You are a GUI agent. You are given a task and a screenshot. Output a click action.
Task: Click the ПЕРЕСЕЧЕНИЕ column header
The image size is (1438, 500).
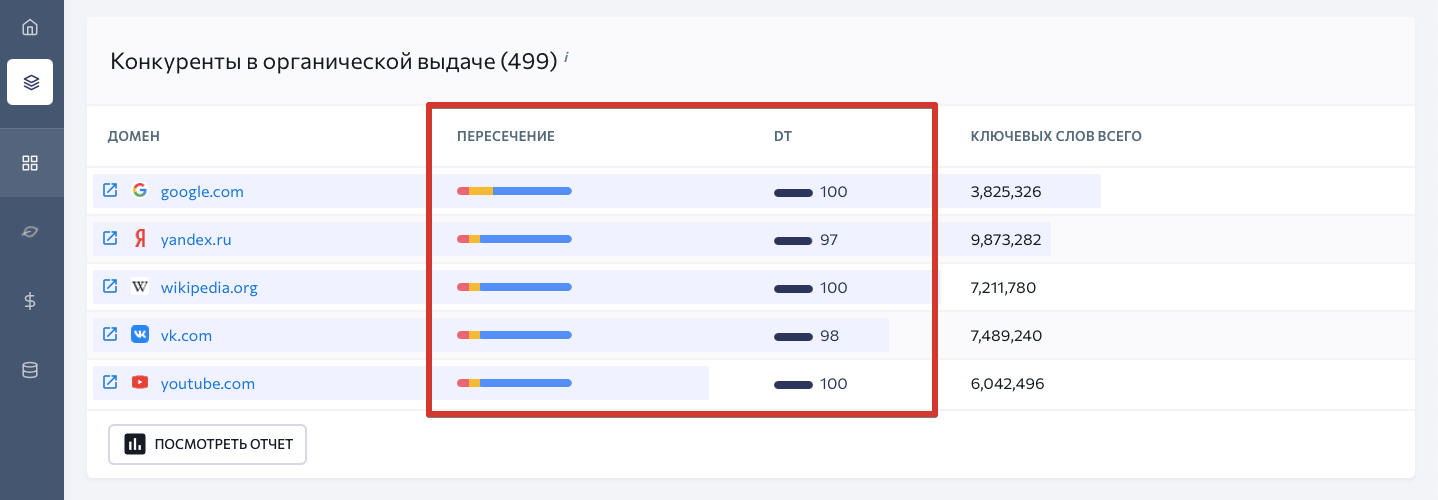tap(505, 136)
